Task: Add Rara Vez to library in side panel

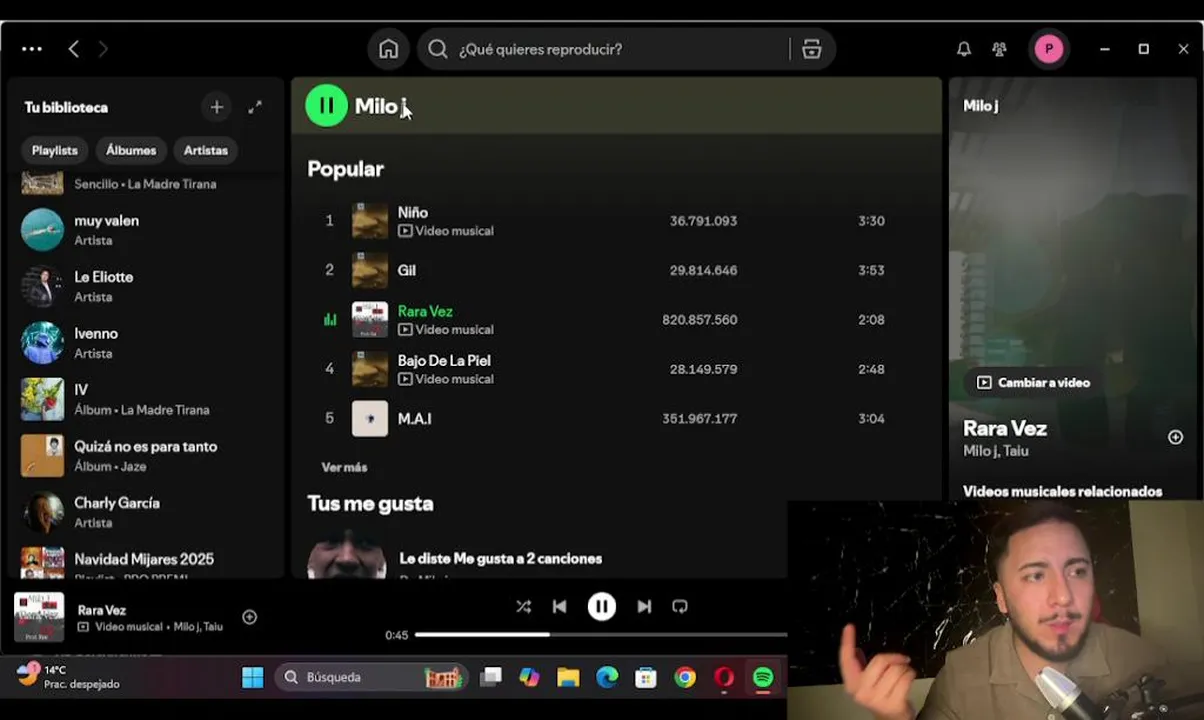Action: [x=1175, y=437]
